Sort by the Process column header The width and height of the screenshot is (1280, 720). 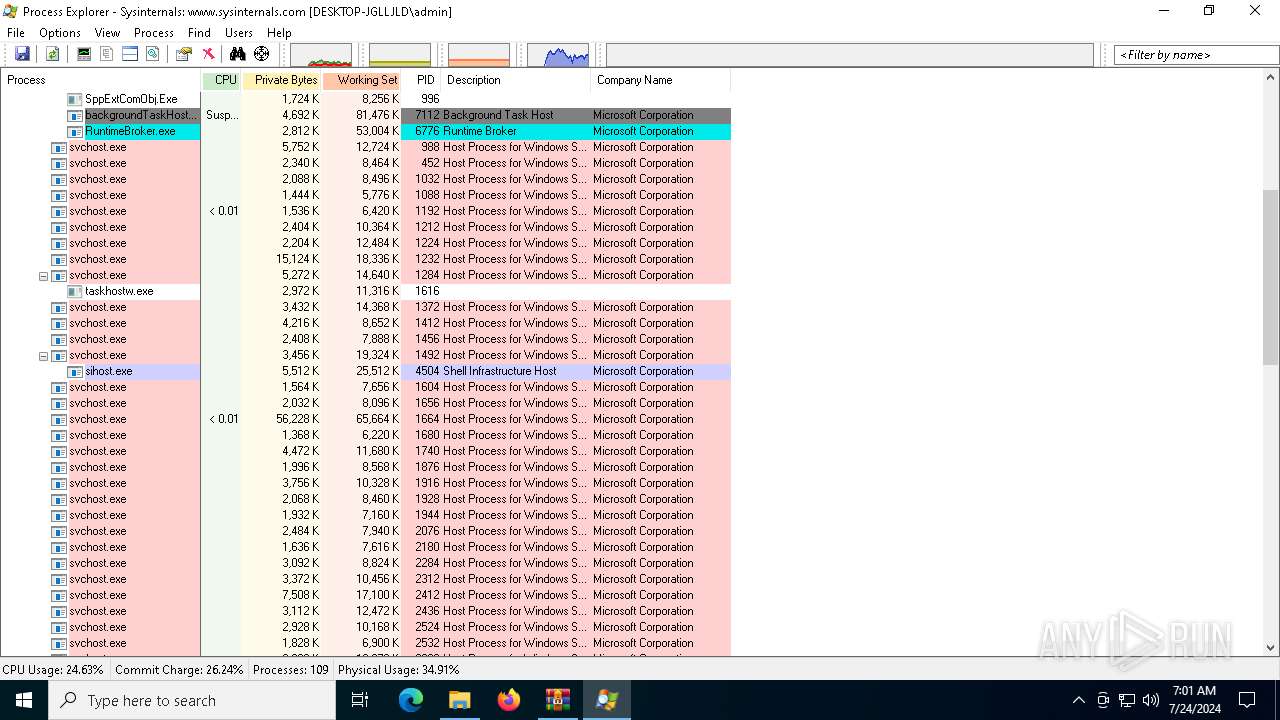(x=100, y=80)
